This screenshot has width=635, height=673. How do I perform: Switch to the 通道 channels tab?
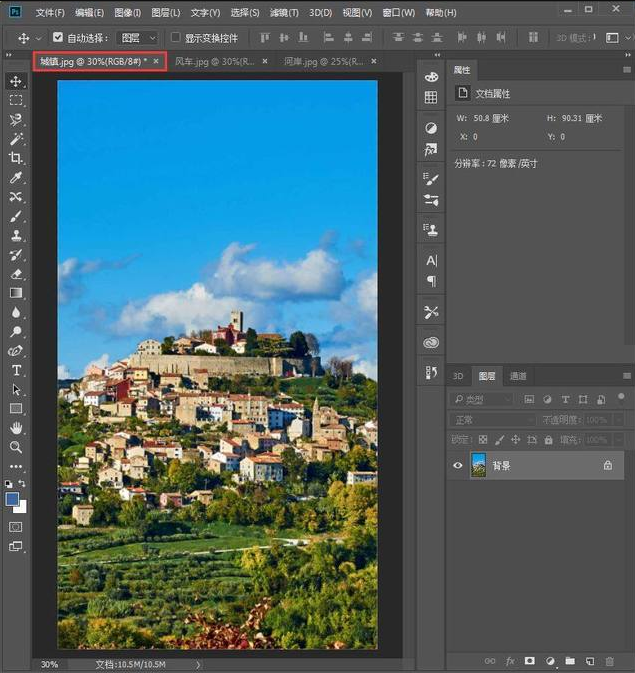(x=518, y=376)
